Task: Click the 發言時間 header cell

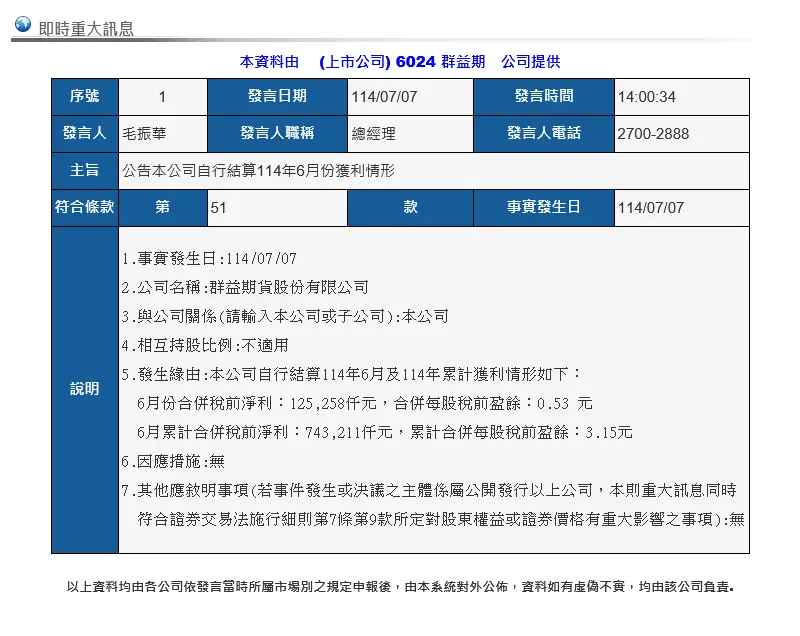Action: click(544, 96)
